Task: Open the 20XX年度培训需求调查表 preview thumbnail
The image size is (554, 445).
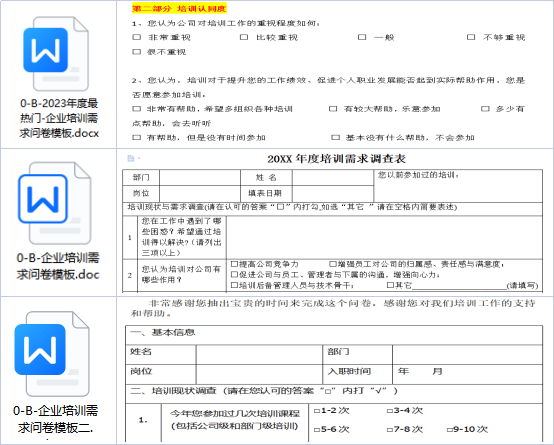Action: click(x=335, y=222)
